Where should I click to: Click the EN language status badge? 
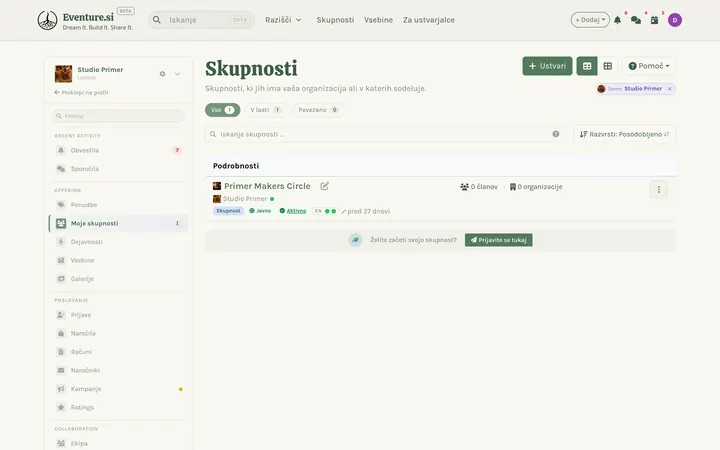pyautogui.click(x=324, y=211)
